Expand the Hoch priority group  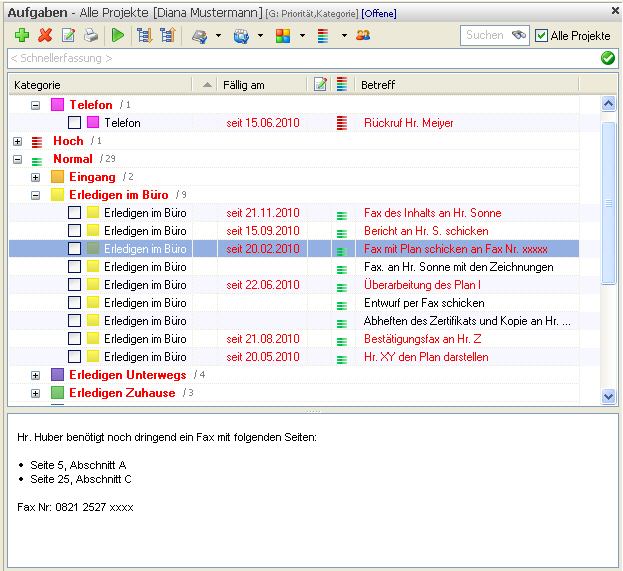[17, 141]
